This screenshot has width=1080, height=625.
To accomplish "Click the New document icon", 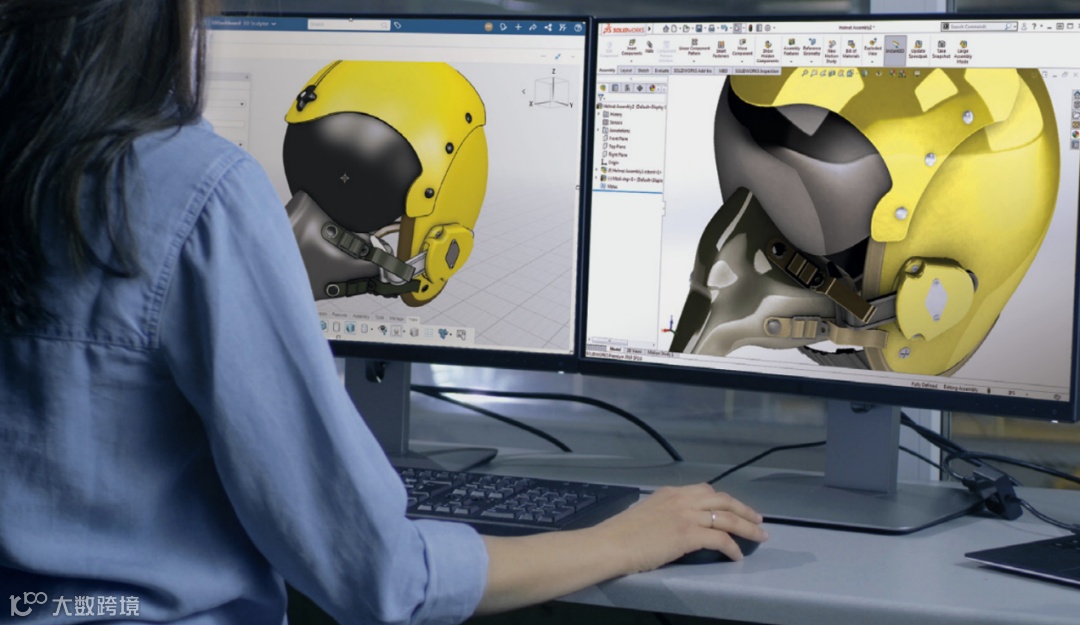I will pyautogui.click(x=674, y=29).
